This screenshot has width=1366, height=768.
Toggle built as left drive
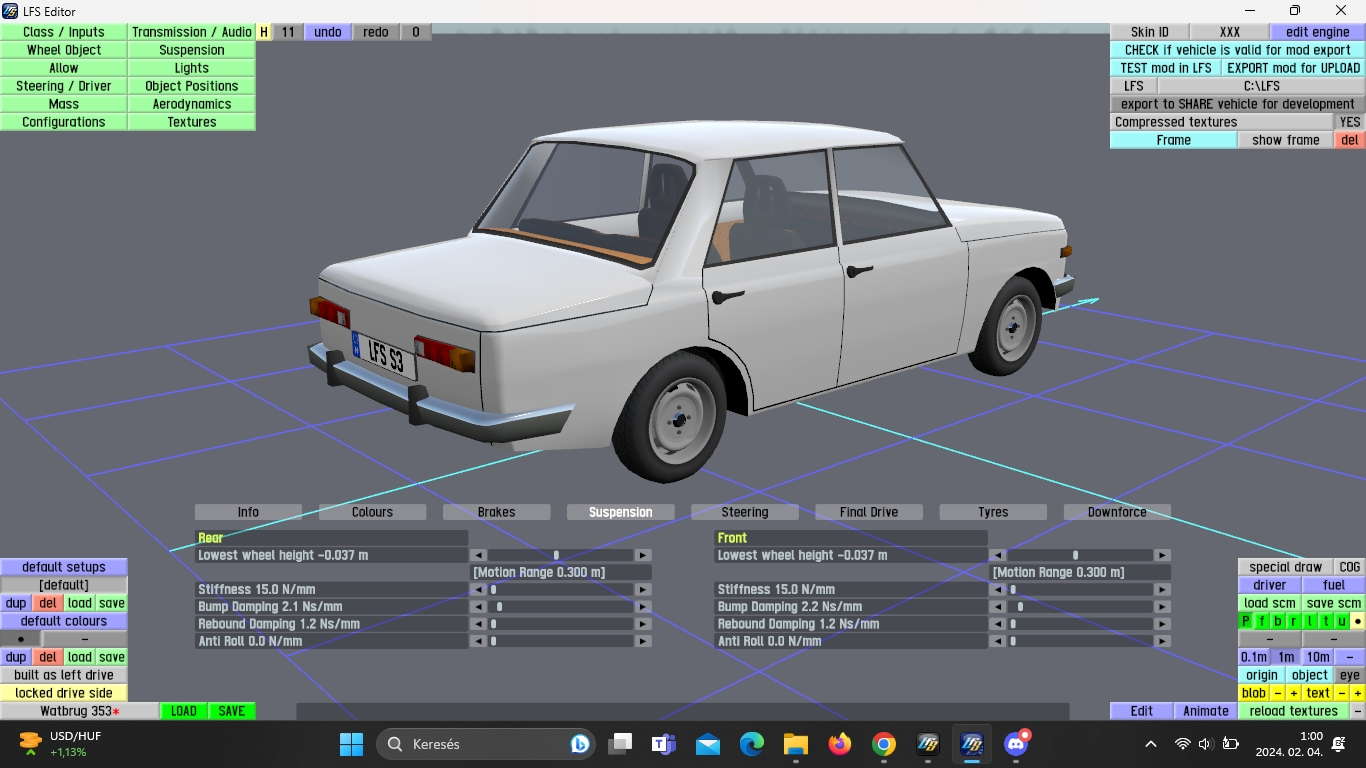[x=64, y=675]
